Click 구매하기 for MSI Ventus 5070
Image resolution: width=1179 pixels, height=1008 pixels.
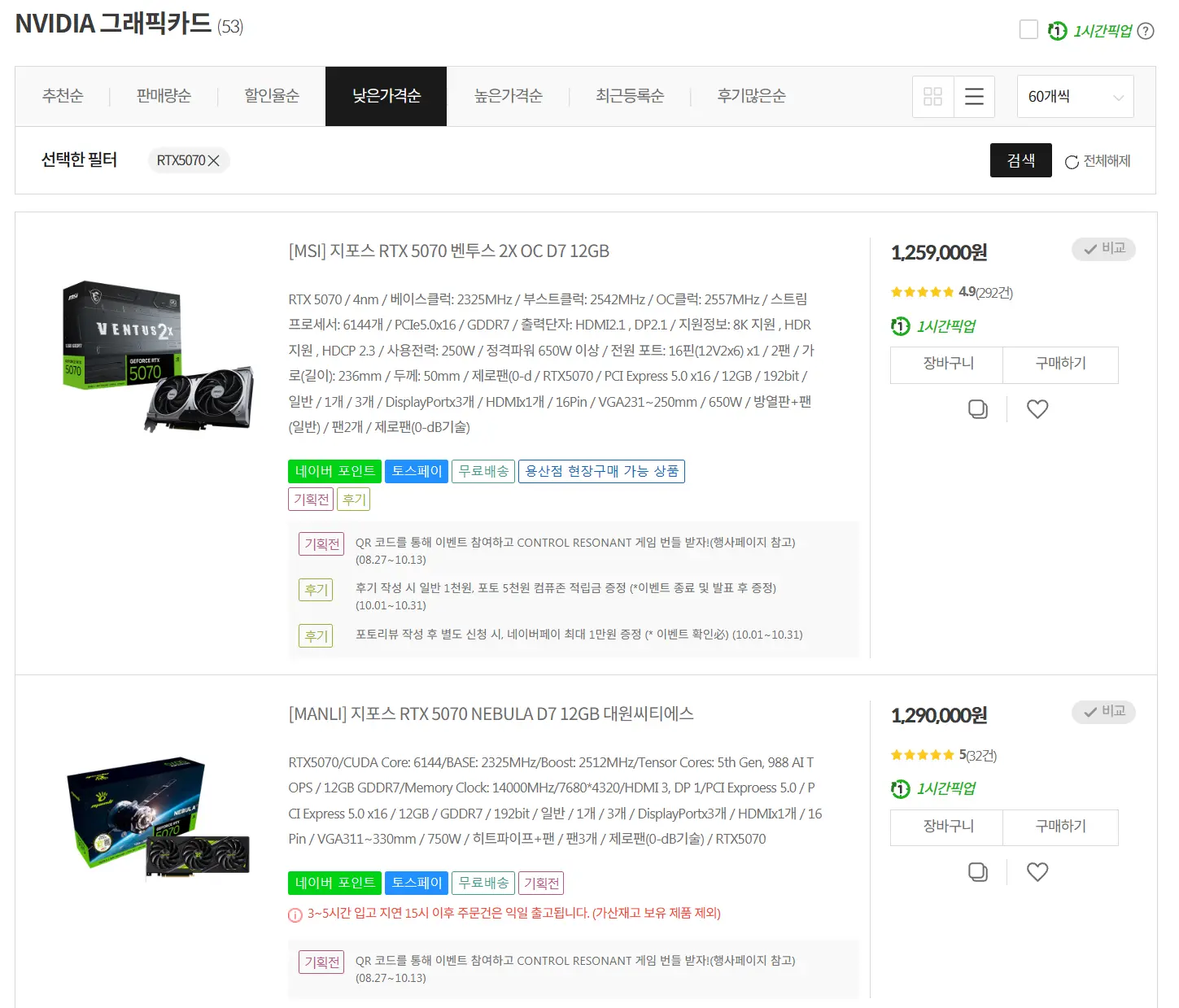1060,364
